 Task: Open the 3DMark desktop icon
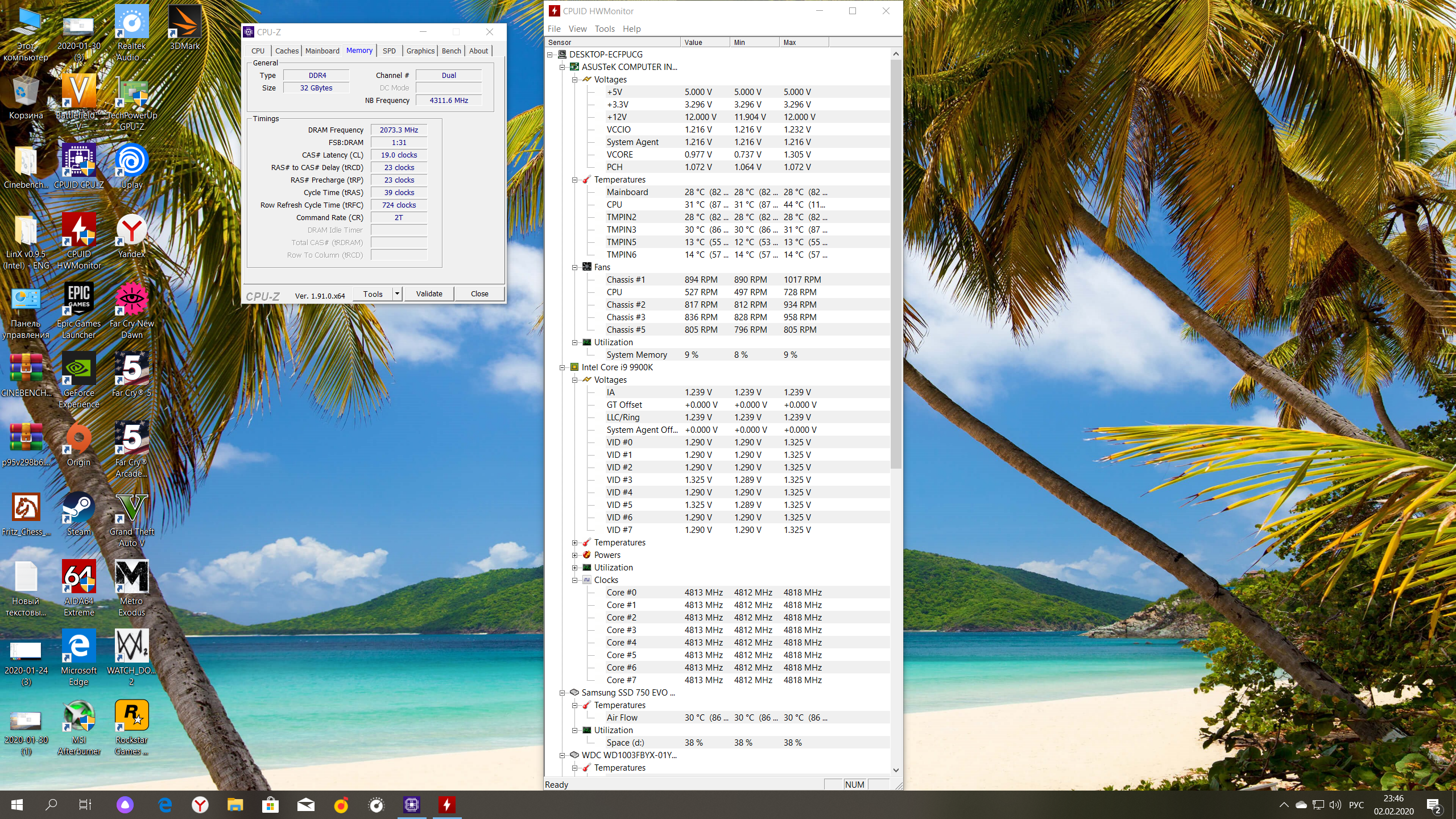[x=184, y=24]
